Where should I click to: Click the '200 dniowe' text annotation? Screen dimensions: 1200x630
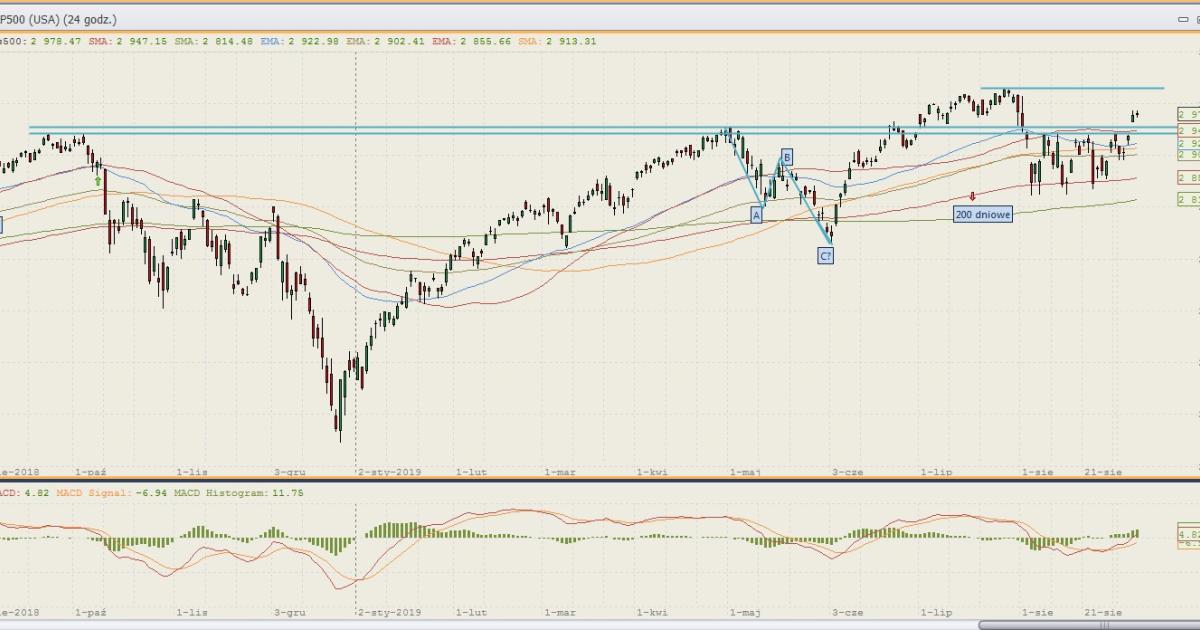point(982,214)
